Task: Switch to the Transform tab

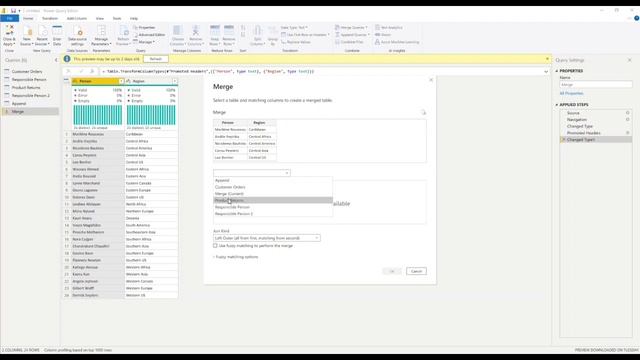Action: (x=50, y=18)
